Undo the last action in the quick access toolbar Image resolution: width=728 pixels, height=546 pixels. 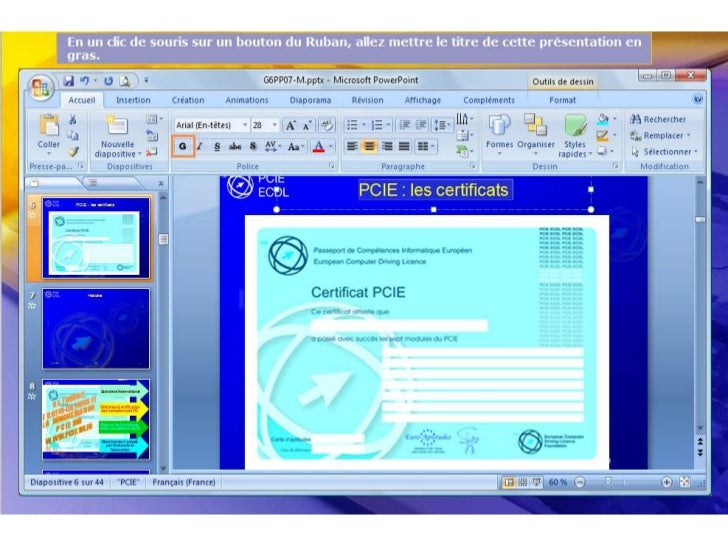(84, 81)
